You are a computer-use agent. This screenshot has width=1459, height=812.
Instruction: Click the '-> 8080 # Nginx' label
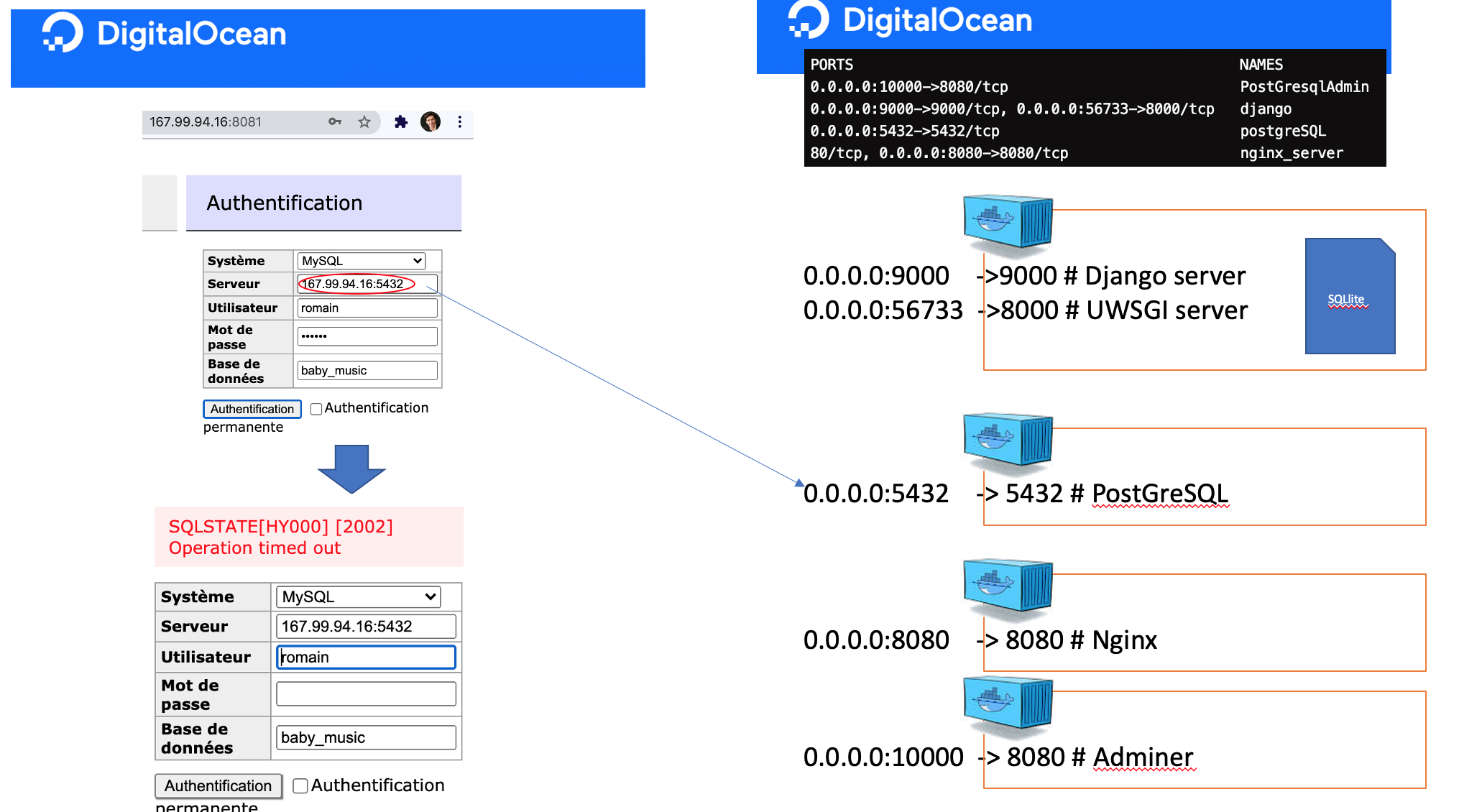1067,640
